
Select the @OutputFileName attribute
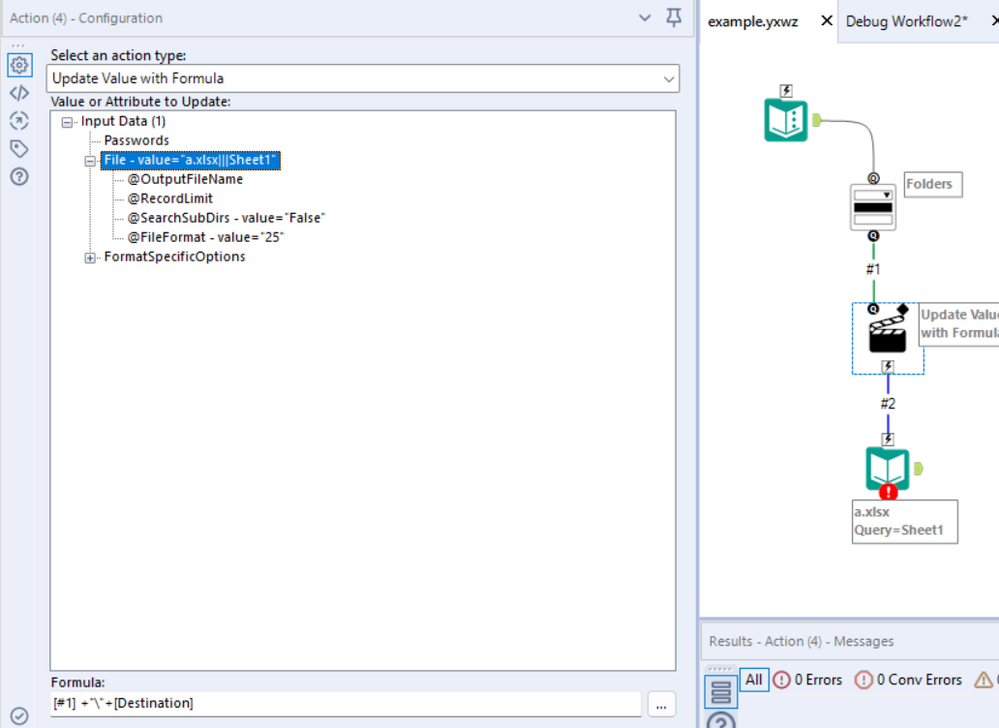coord(185,179)
